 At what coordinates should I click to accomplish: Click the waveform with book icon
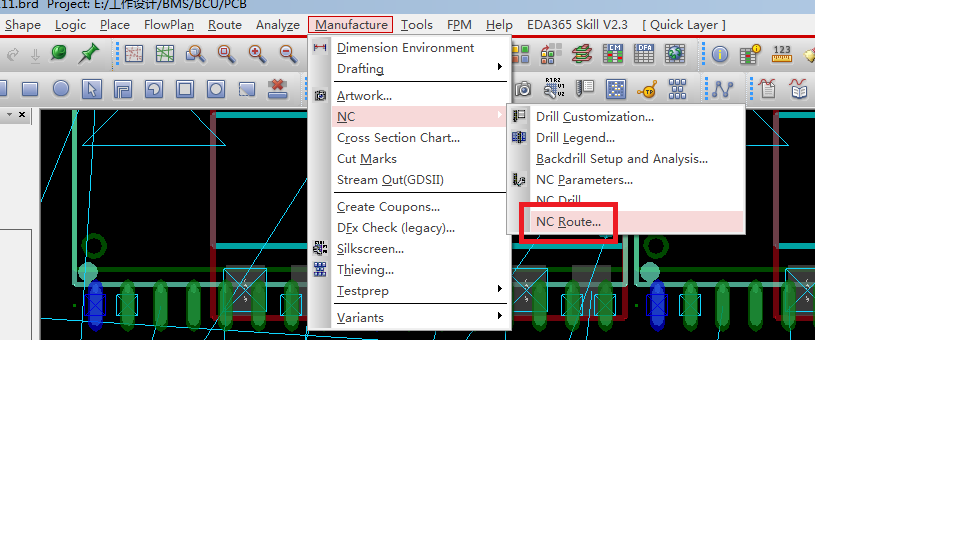[798, 89]
